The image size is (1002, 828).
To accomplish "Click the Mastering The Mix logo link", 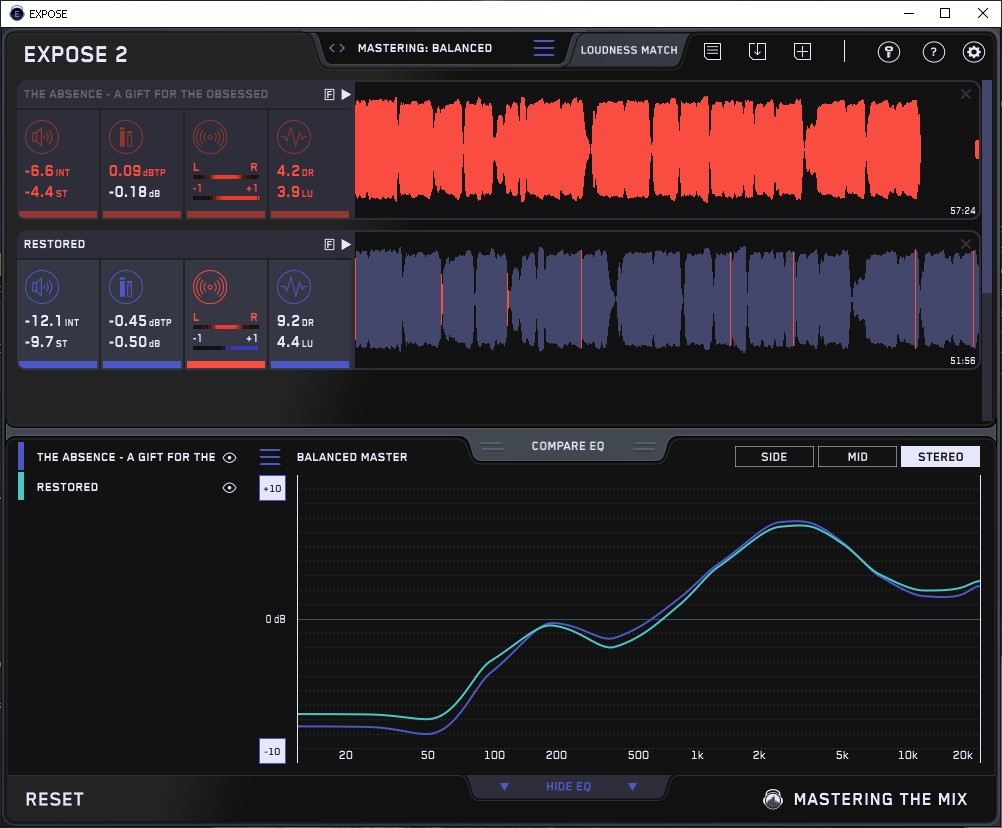I will 866,799.
